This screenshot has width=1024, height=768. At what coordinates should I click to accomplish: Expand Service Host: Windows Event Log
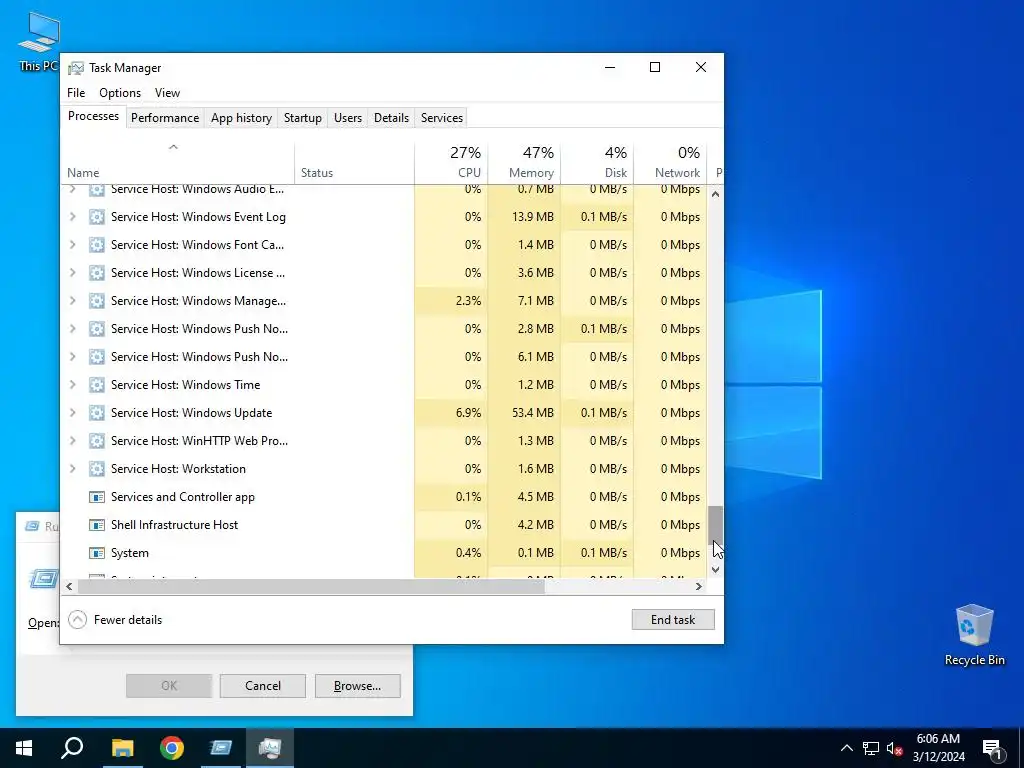[72, 217]
